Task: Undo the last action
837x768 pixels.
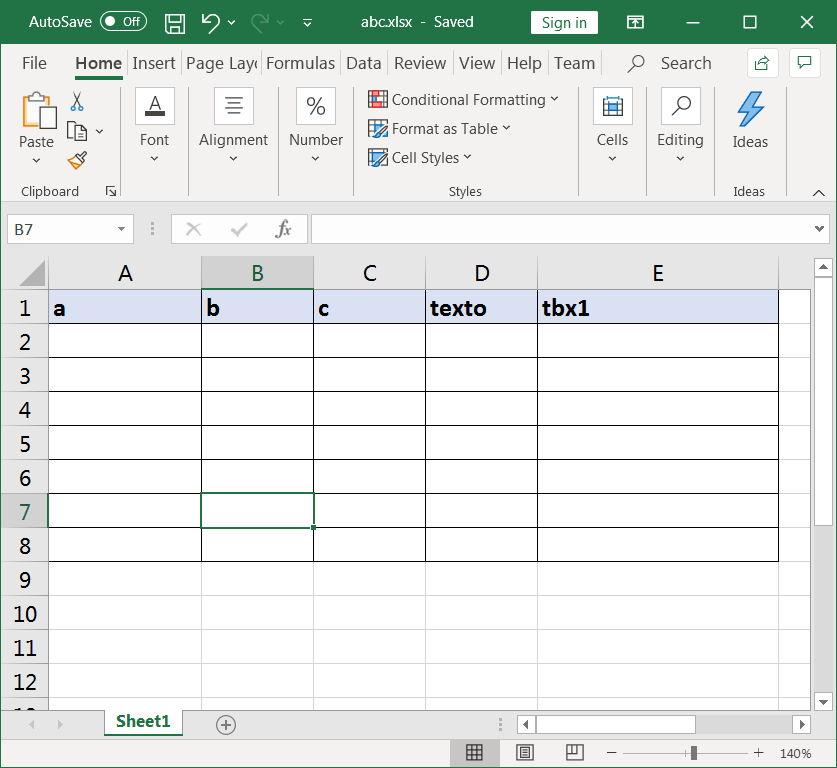Action: (210, 22)
